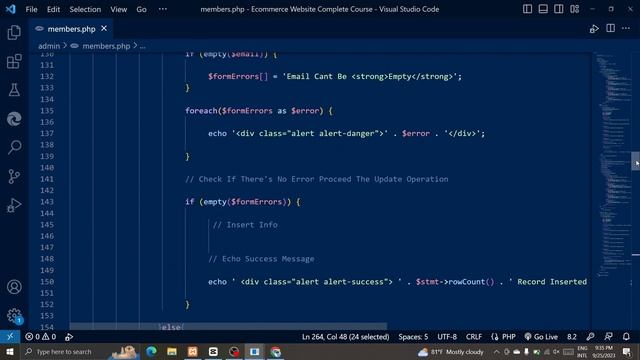This screenshot has width=640, height=360.
Task: Open the Extensions view
Action: coord(14,61)
